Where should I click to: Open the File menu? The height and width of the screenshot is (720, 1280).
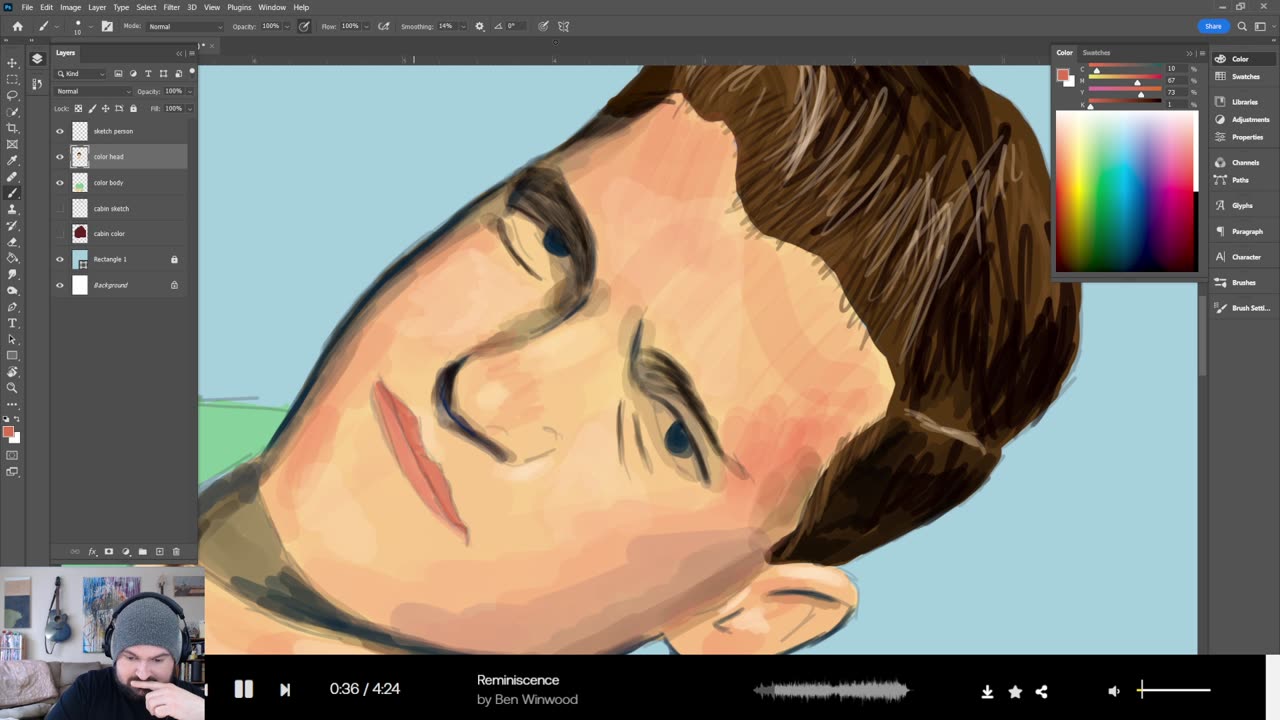pos(27,7)
